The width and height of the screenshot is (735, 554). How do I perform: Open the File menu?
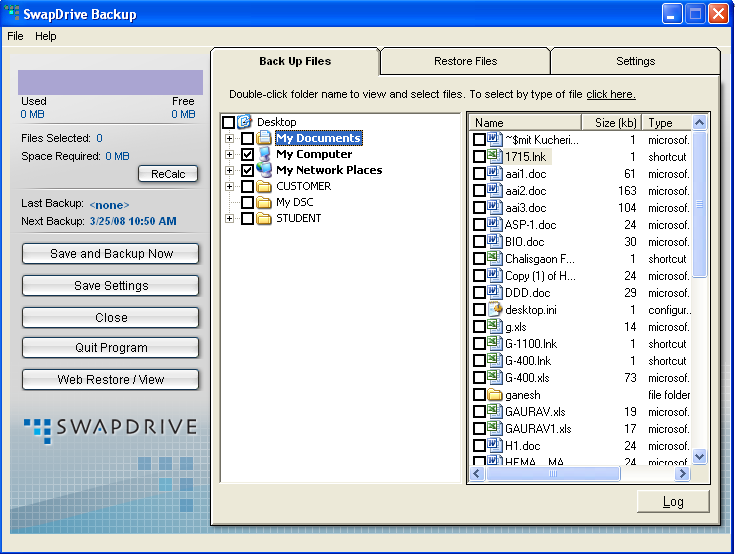tap(15, 36)
